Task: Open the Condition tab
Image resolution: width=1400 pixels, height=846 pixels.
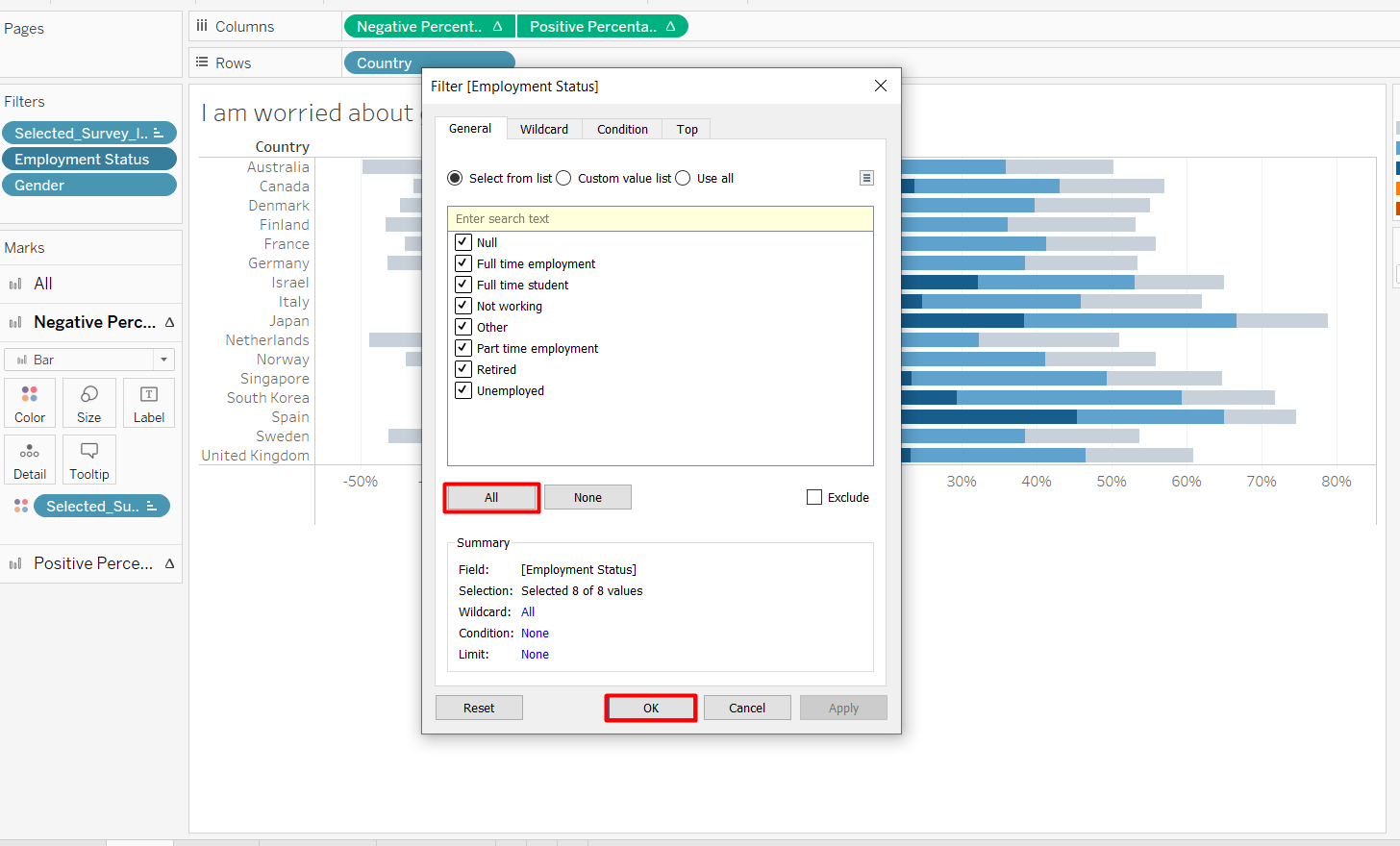Action: pyautogui.click(x=622, y=129)
